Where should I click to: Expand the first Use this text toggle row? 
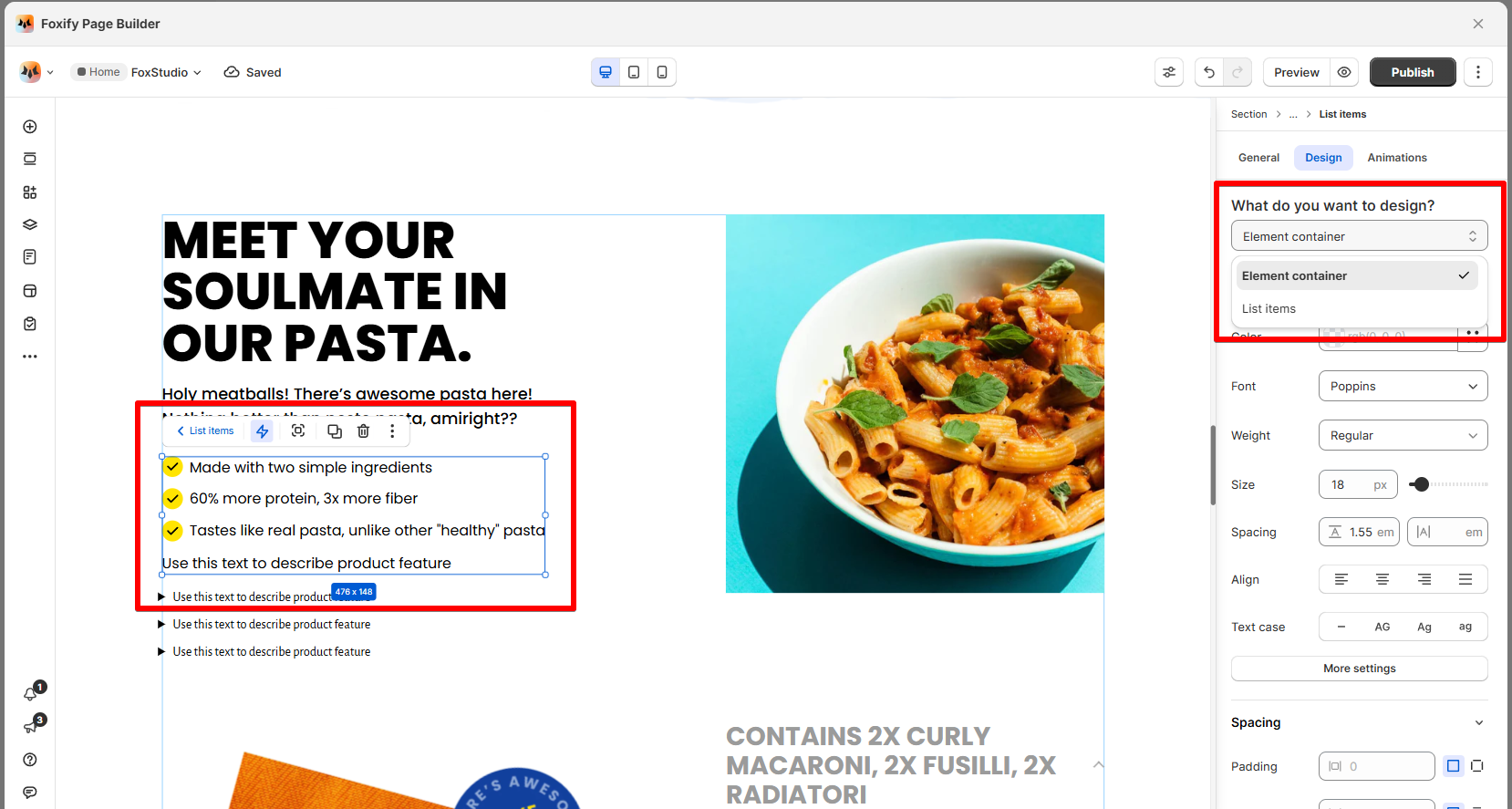(161, 596)
